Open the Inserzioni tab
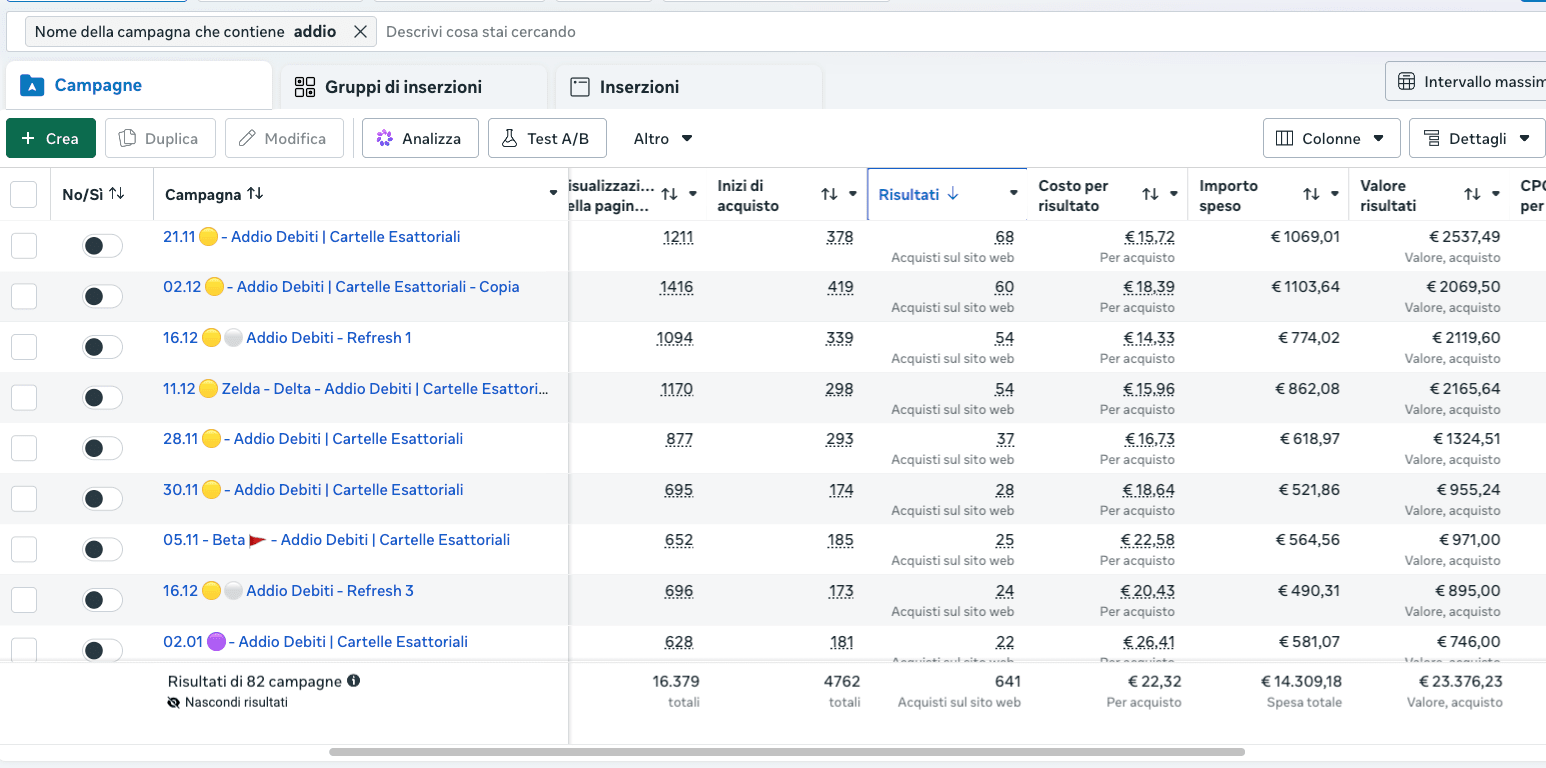 click(689, 87)
